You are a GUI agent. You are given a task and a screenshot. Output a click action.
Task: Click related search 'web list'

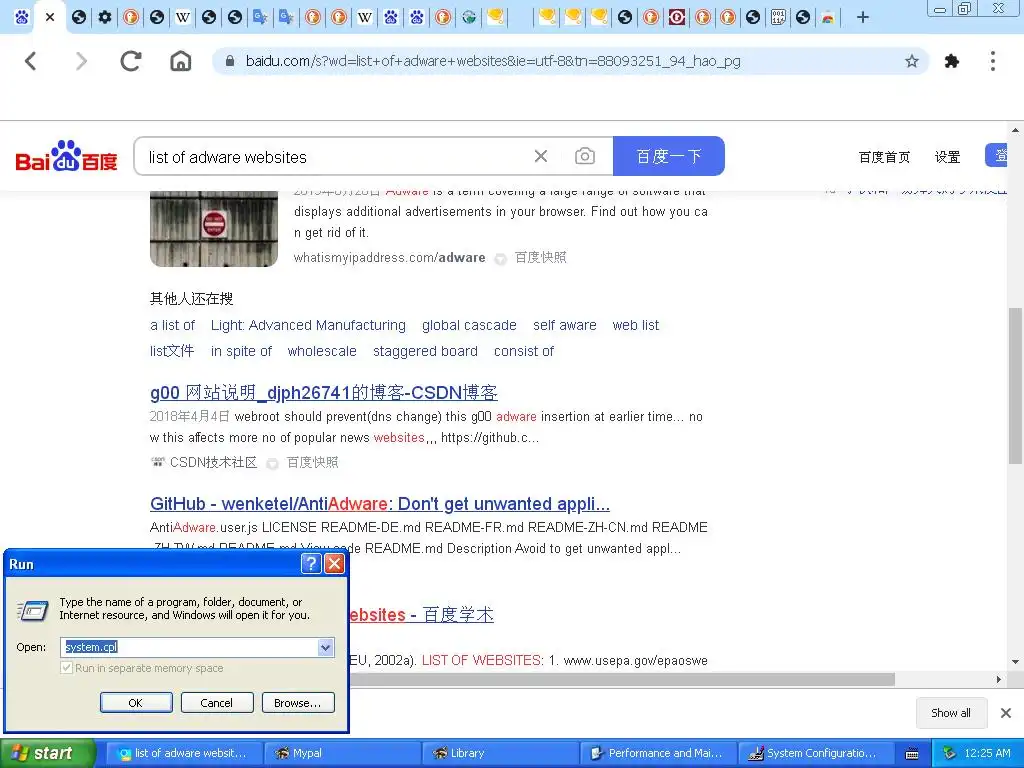[x=635, y=325]
